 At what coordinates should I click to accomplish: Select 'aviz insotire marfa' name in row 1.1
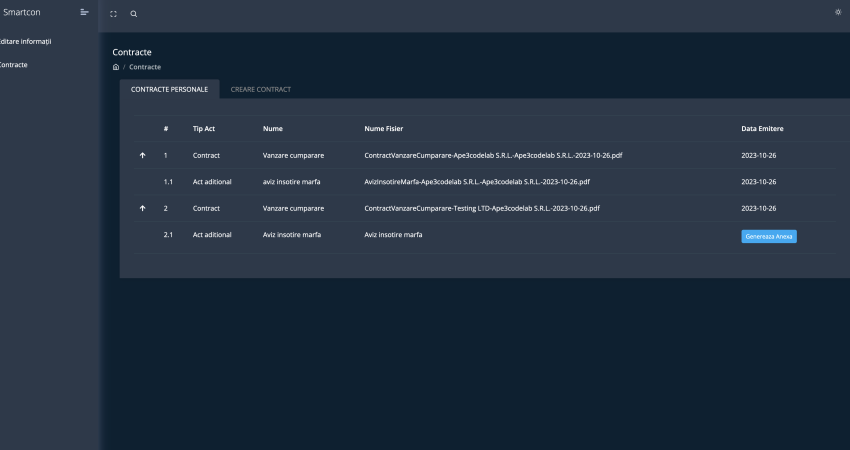click(292, 182)
